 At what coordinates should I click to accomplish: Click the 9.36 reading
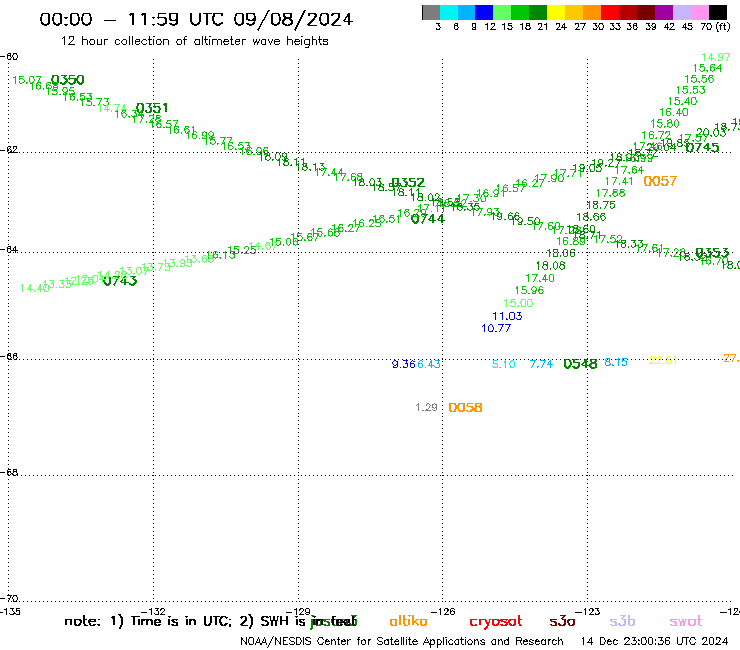[404, 364]
